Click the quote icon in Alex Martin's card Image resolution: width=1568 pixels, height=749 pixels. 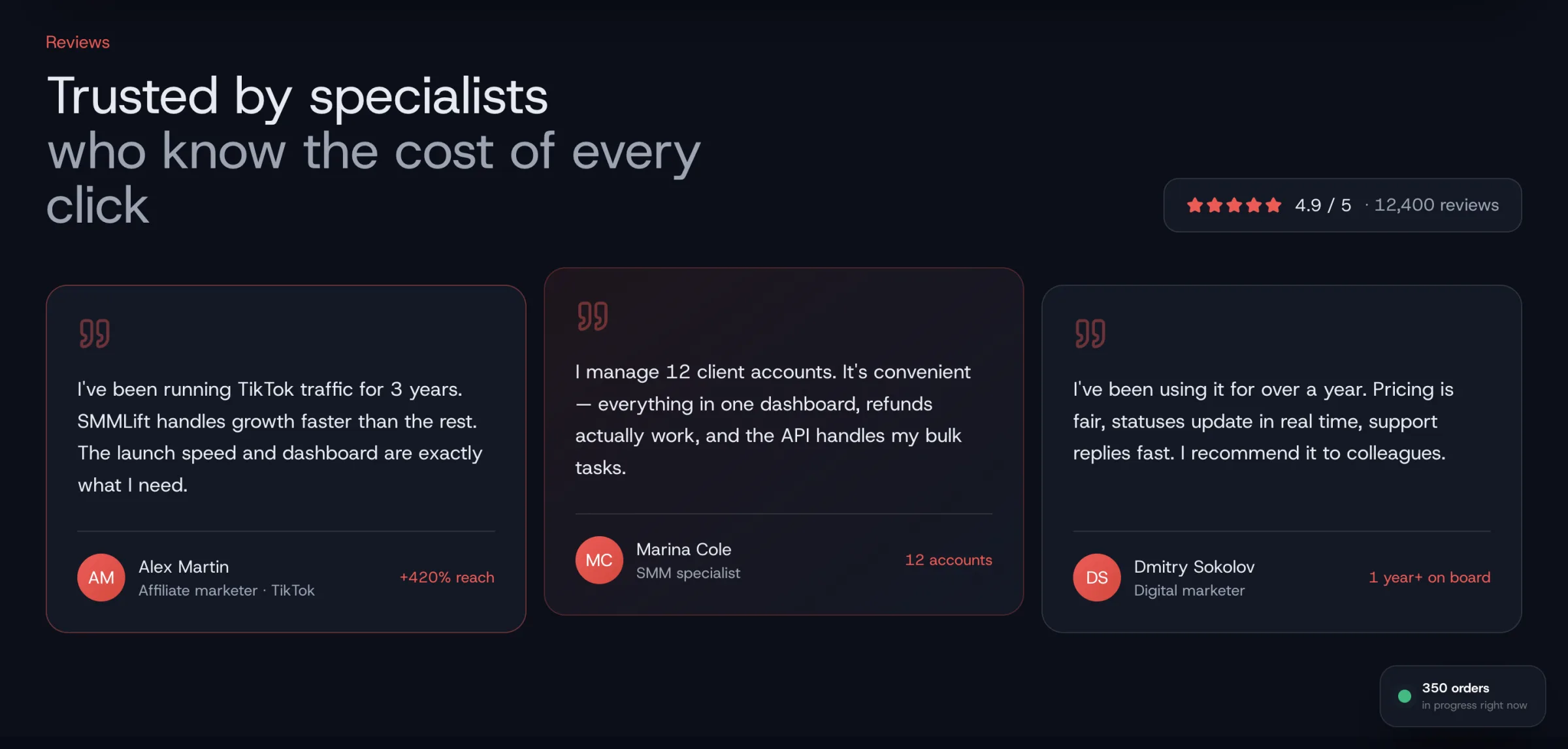(95, 333)
